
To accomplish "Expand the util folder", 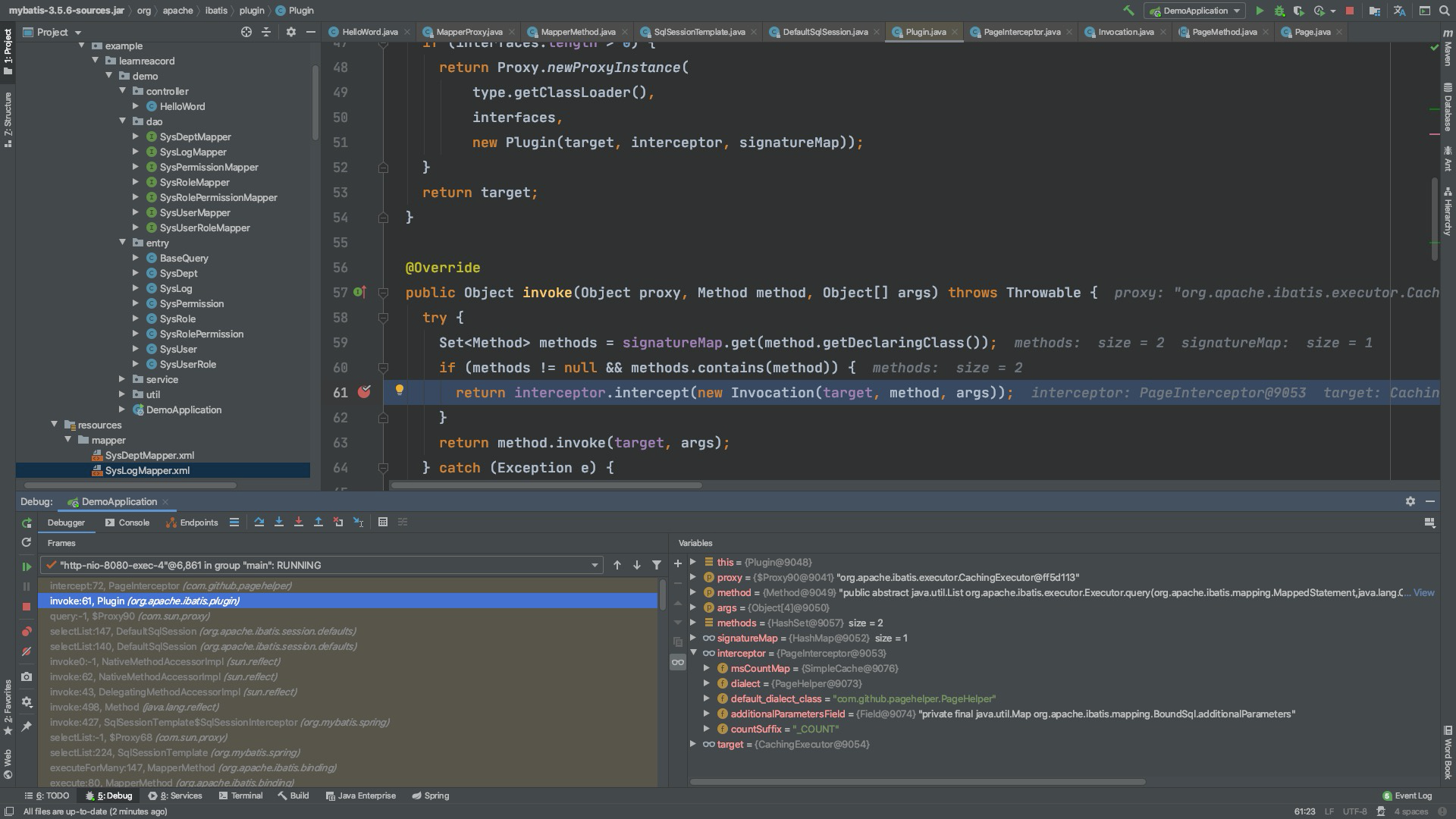I will [123, 394].
